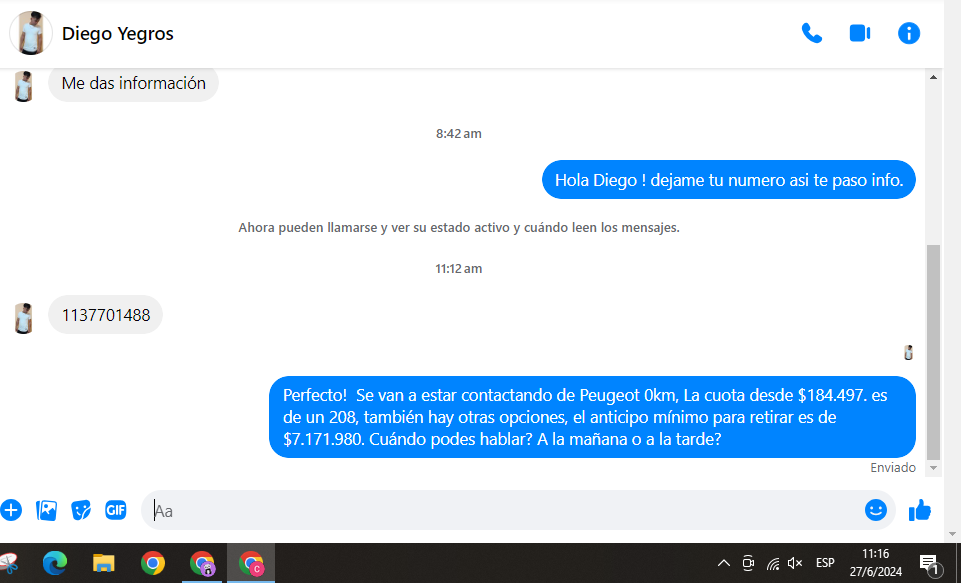Viewport: 961px width, 583px height.
Task: Click the page scrollbar down arrow
Action: pyautogui.click(x=952, y=534)
